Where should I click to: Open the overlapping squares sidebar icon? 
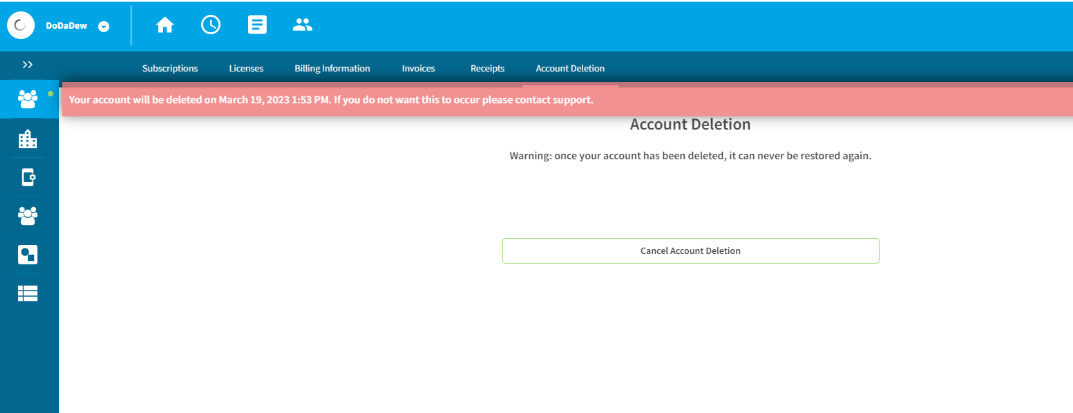(28, 255)
